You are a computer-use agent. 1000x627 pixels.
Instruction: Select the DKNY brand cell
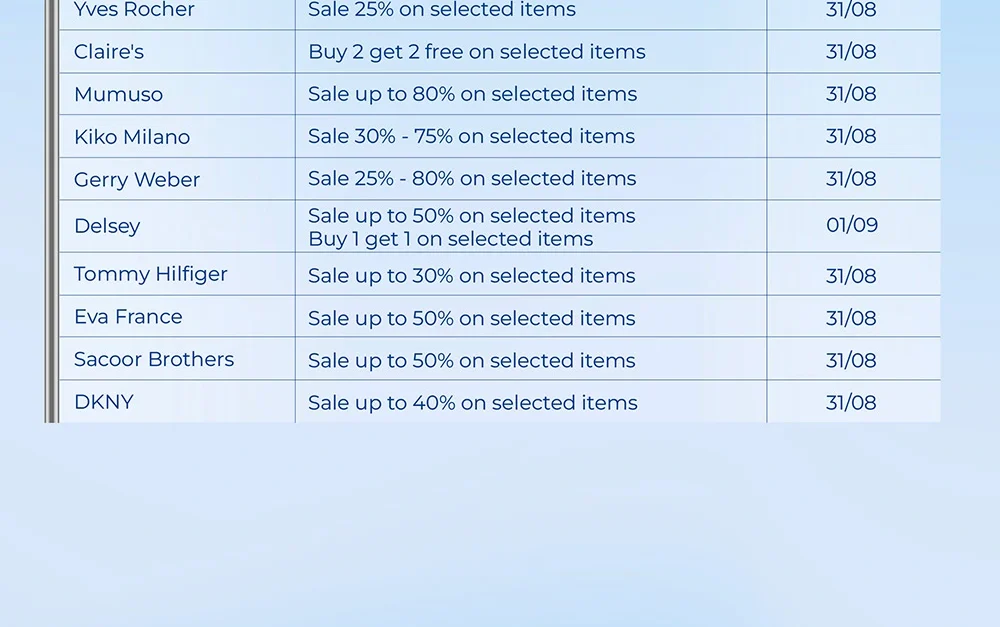coord(104,402)
